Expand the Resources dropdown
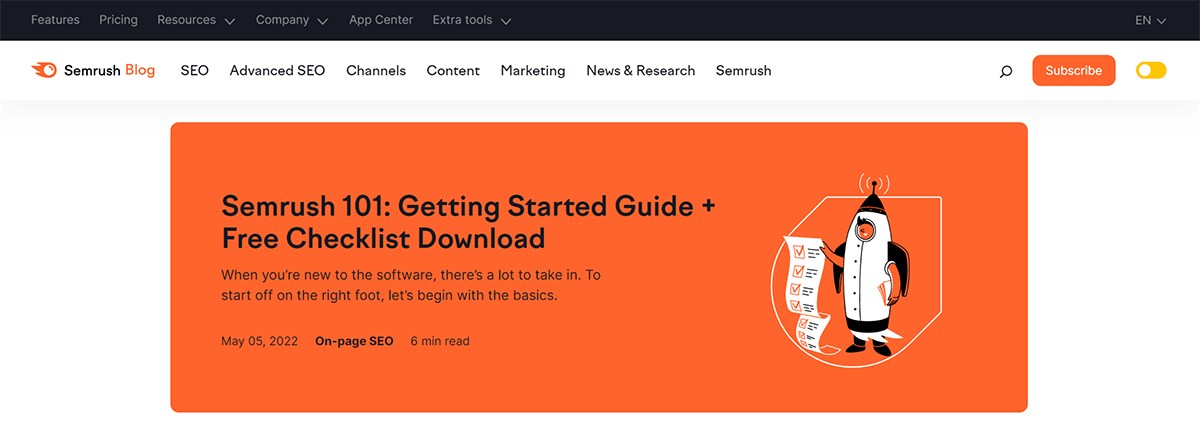1200x425 pixels. click(196, 20)
